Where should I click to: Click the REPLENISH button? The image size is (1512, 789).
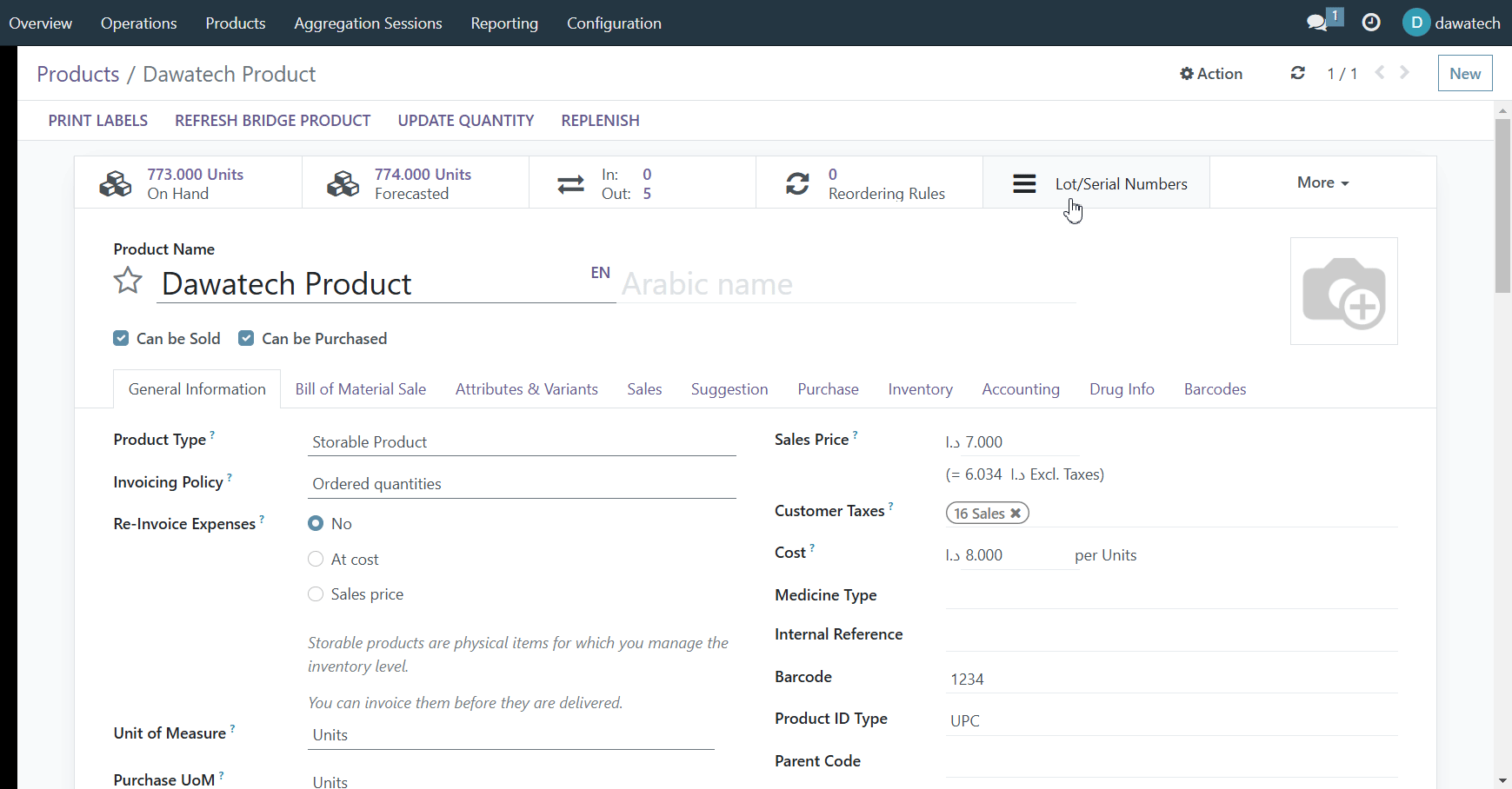[601, 121]
